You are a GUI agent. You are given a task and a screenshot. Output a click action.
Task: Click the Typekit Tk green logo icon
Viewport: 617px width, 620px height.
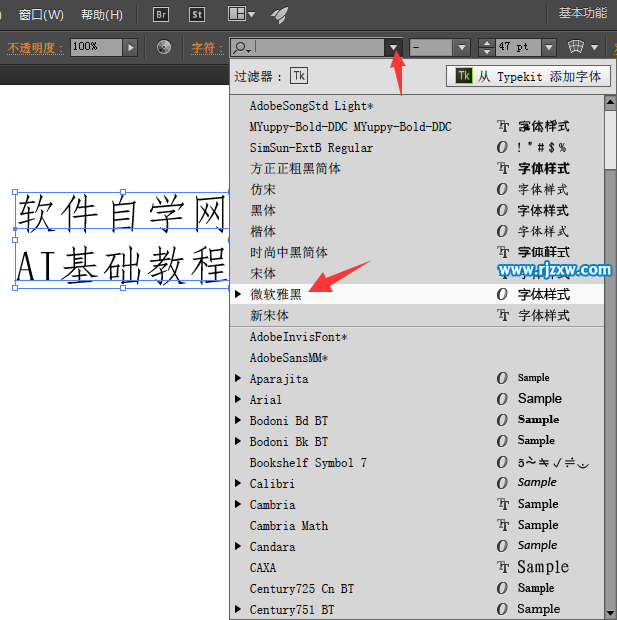464,76
